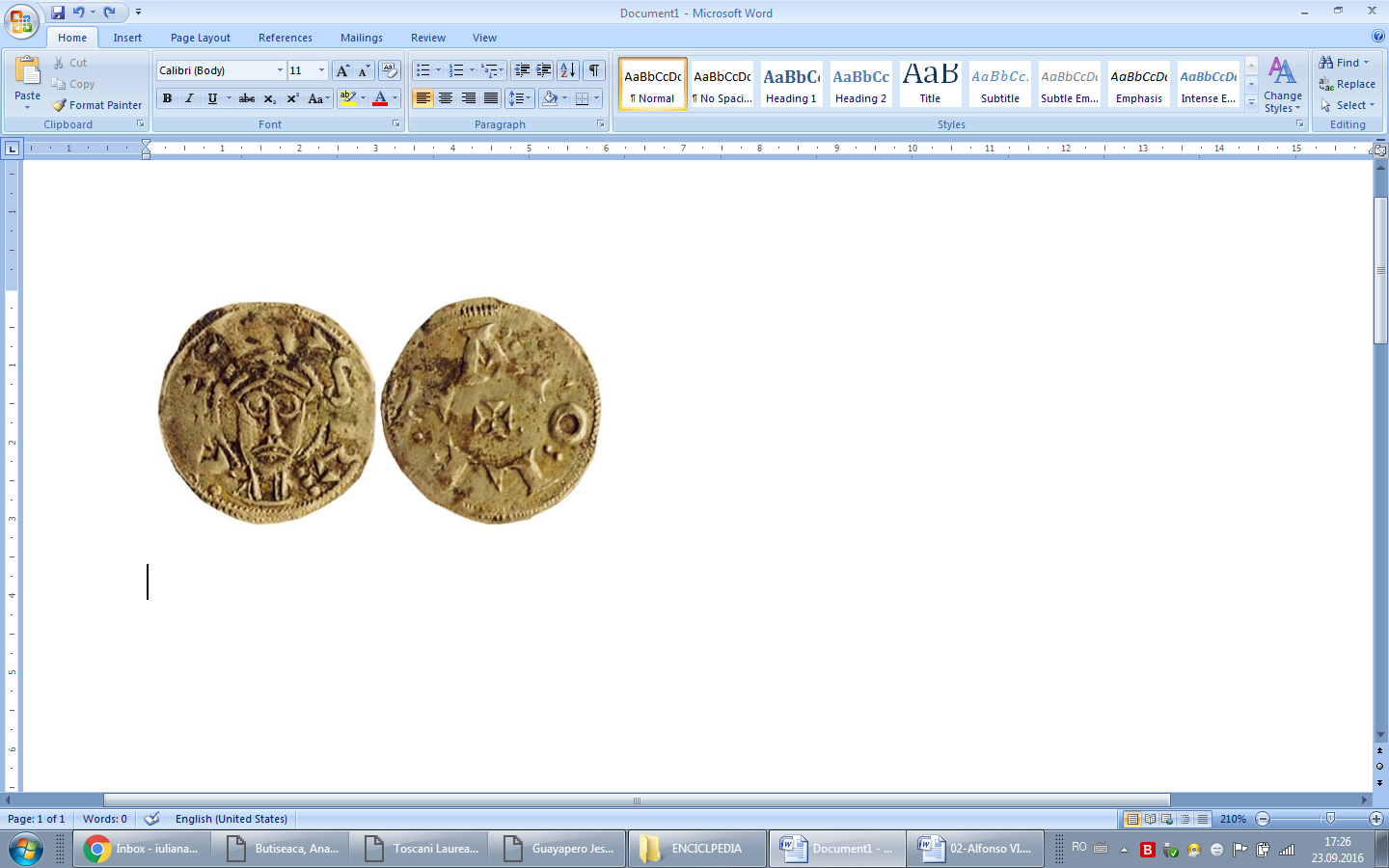
Task: Click the Show/Hide paragraph marks icon
Action: [594, 70]
